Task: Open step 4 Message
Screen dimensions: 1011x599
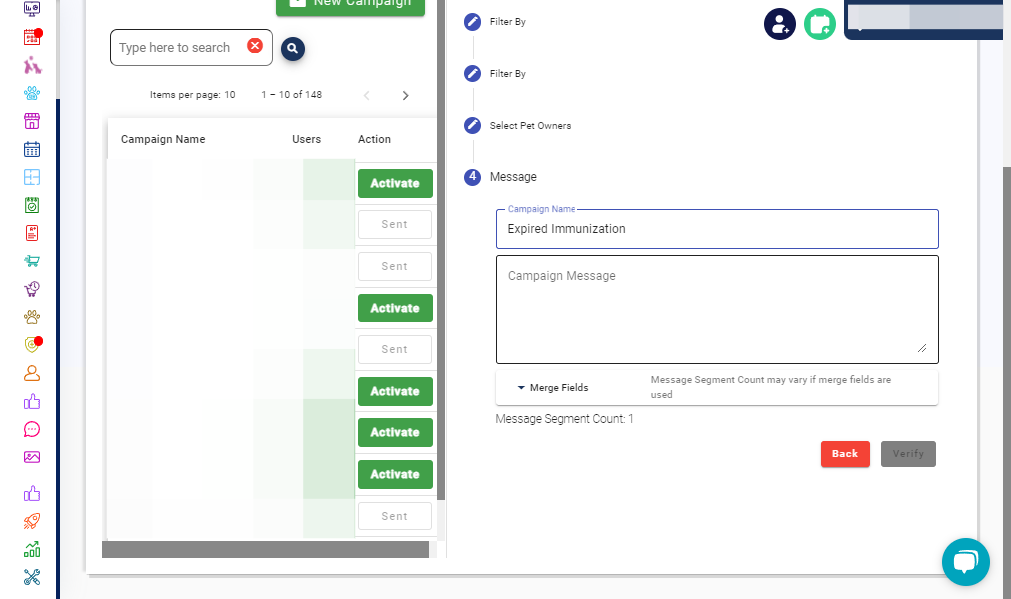Action: [x=500, y=177]
